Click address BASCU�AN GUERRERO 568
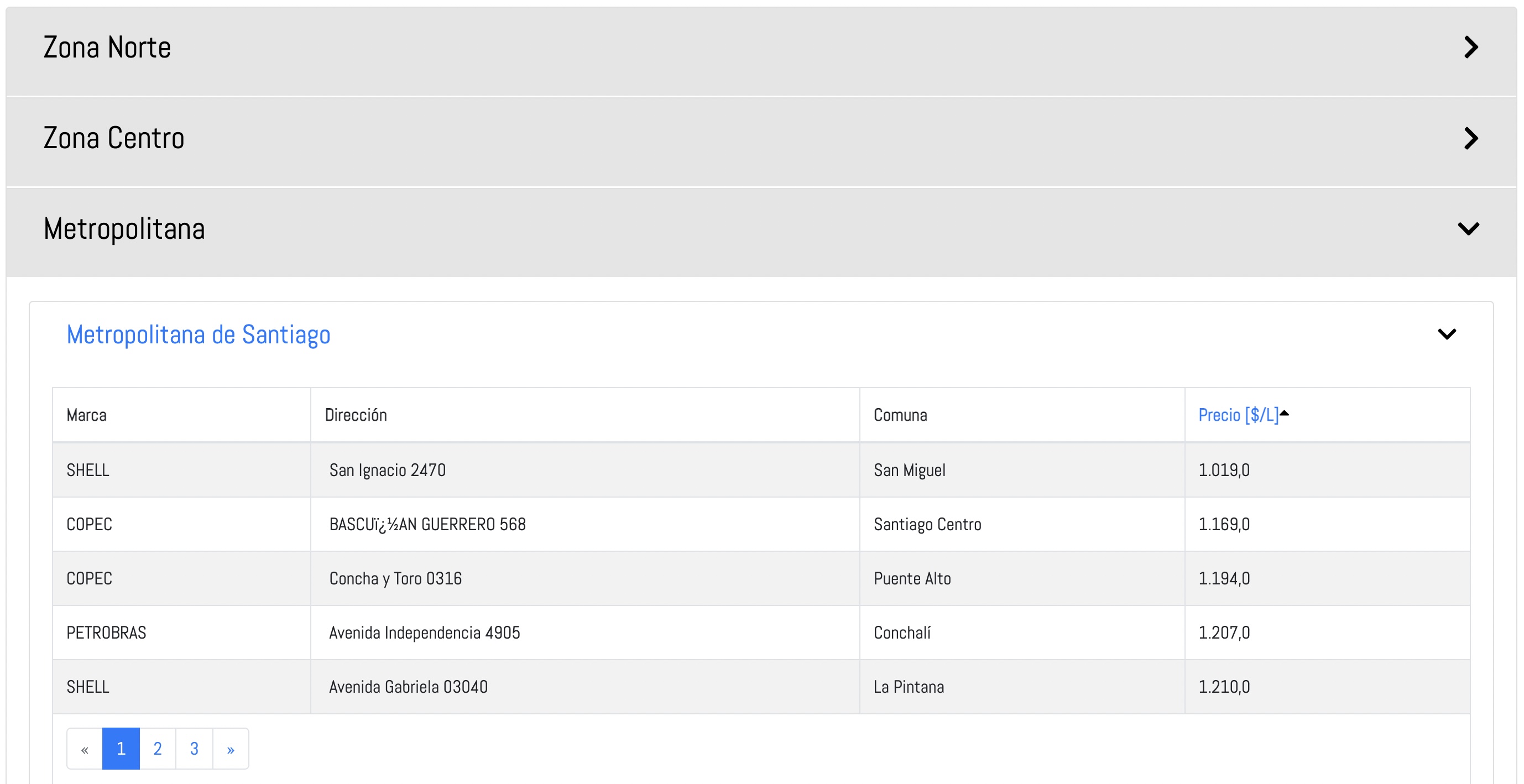The image size is (1524, 784). coord(427,525)
